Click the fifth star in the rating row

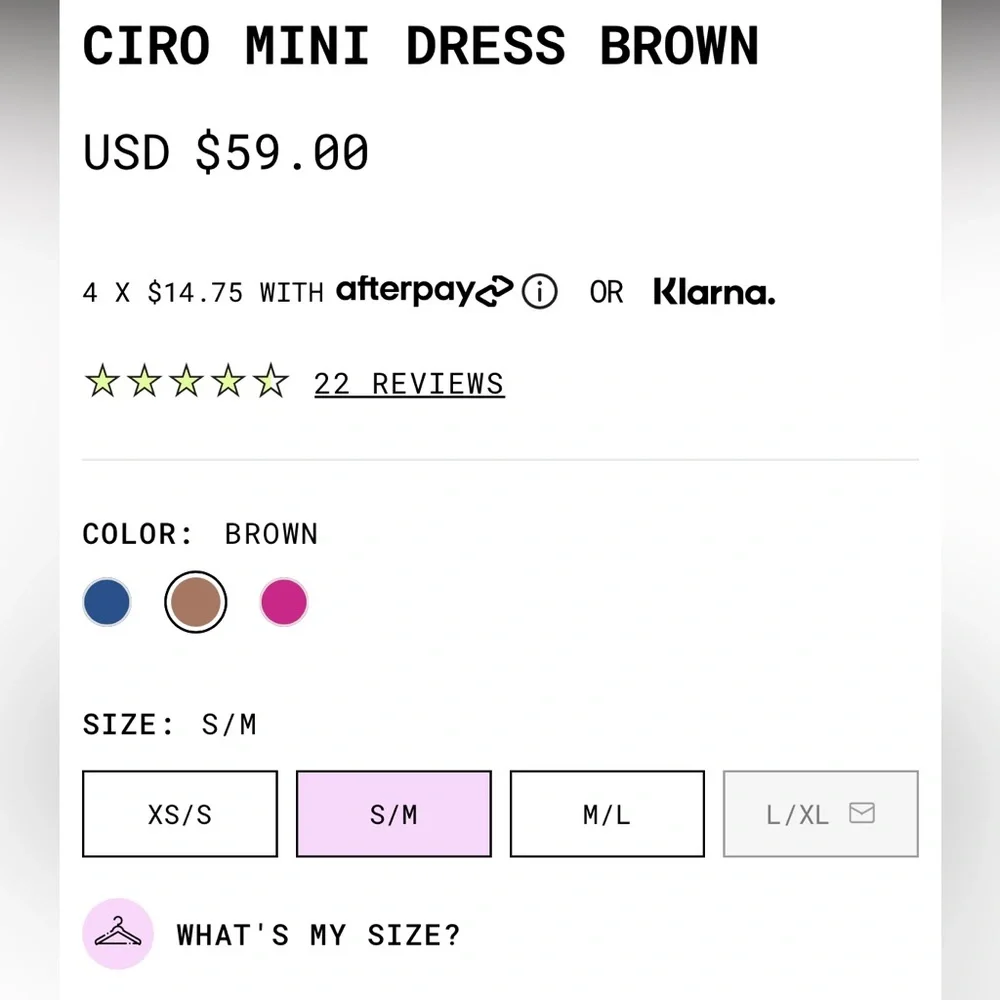click(269, 381)
